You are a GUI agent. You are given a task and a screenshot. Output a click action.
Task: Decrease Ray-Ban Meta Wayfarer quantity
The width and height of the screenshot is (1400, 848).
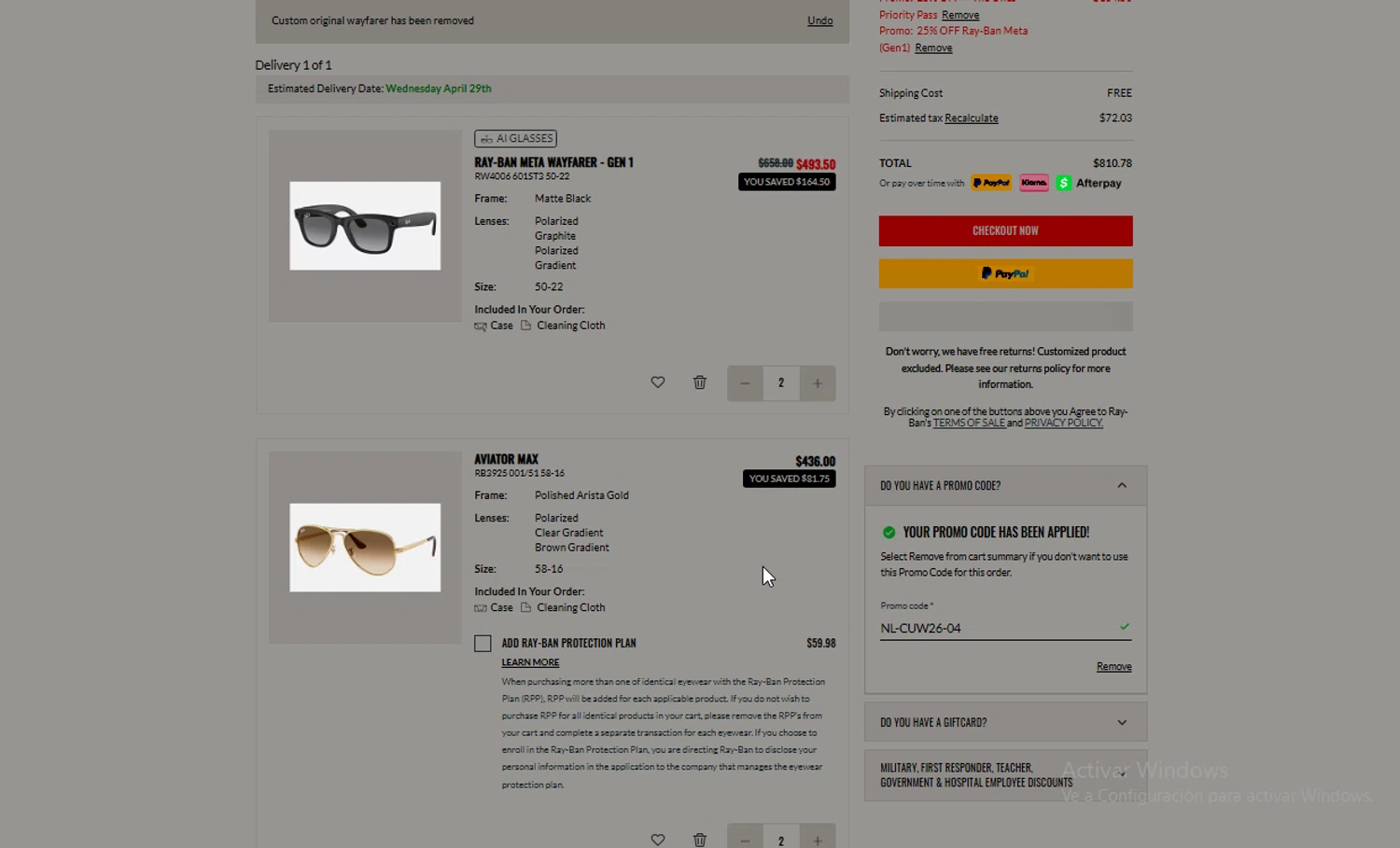click(x=745, y=383)
